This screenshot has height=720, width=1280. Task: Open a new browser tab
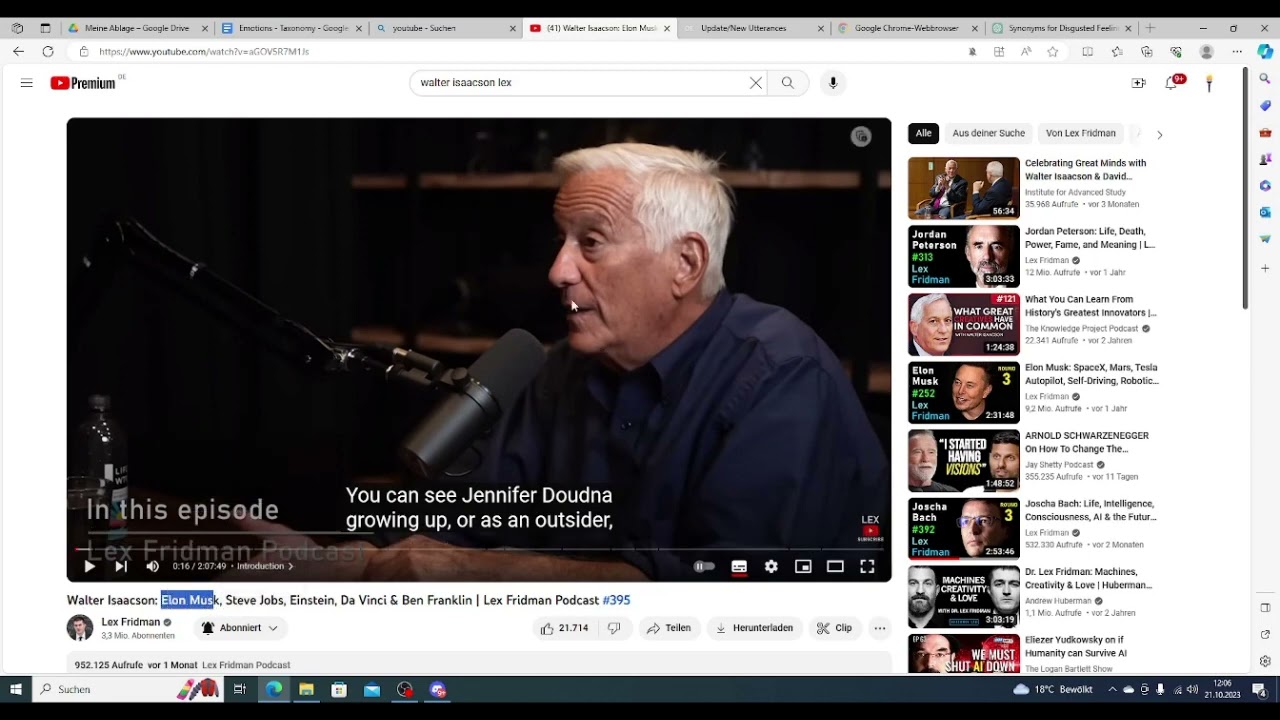point(1150,28)
